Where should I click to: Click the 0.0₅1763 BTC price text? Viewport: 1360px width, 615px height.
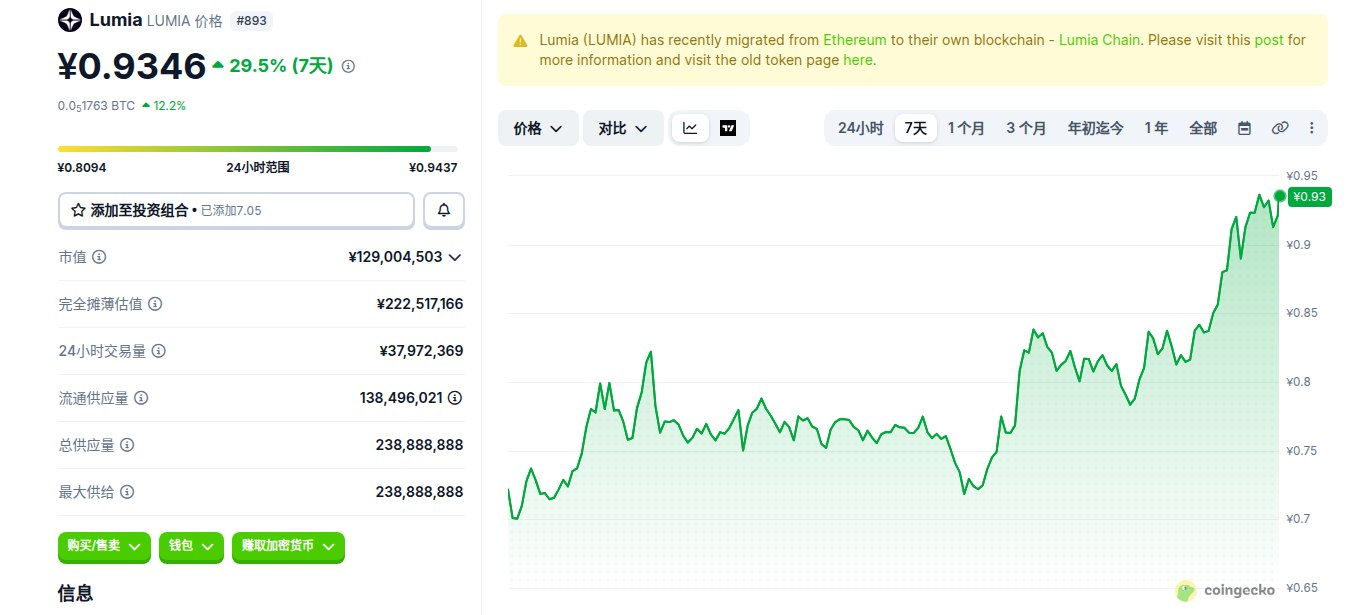point(96,105)
